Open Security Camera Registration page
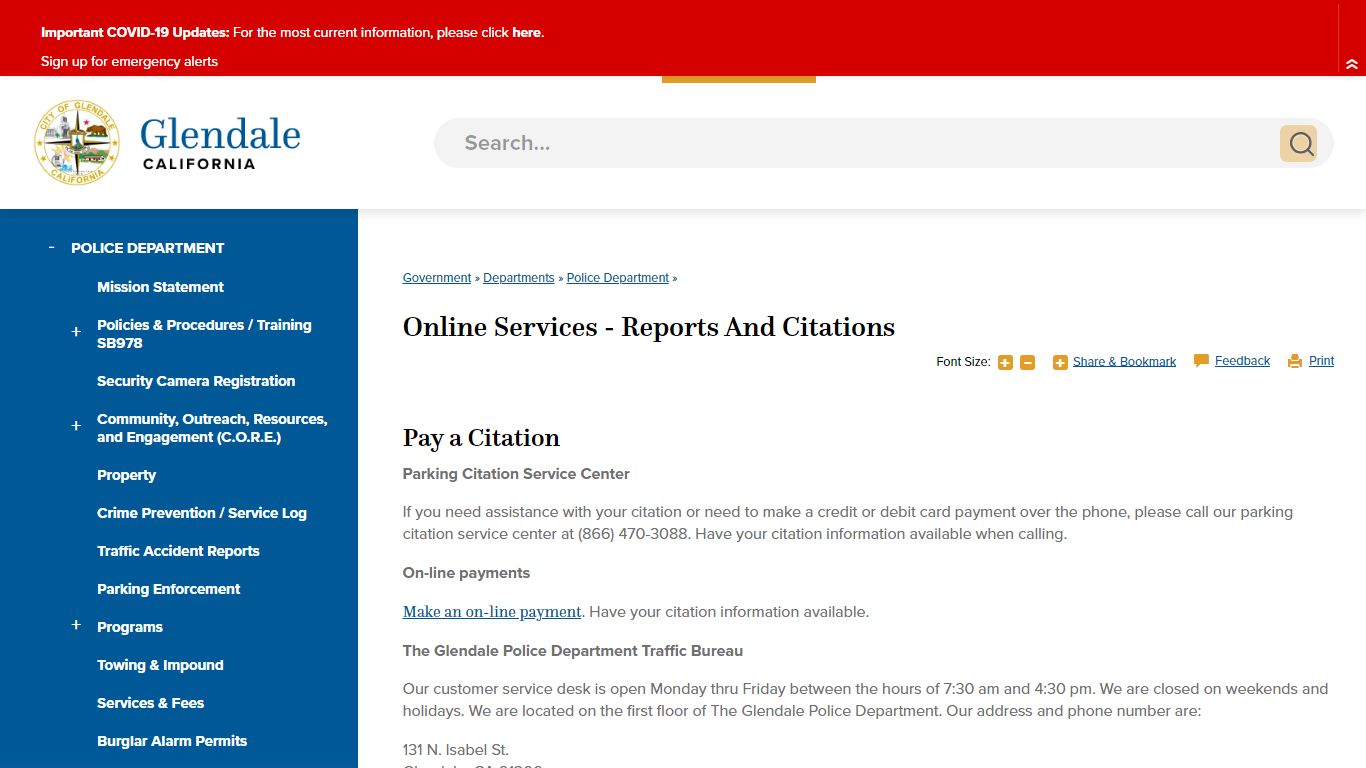Image resolution: width=1366 pixels, height=768 pixels. coord(196,381)
